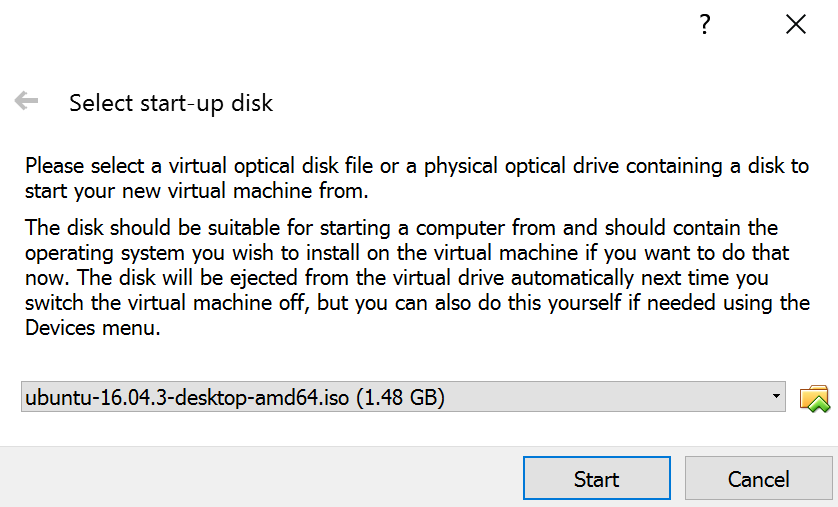
Task: Select the 1.48 GB ISO entry field
Action: pyautogui.click(x=403, y=396)
